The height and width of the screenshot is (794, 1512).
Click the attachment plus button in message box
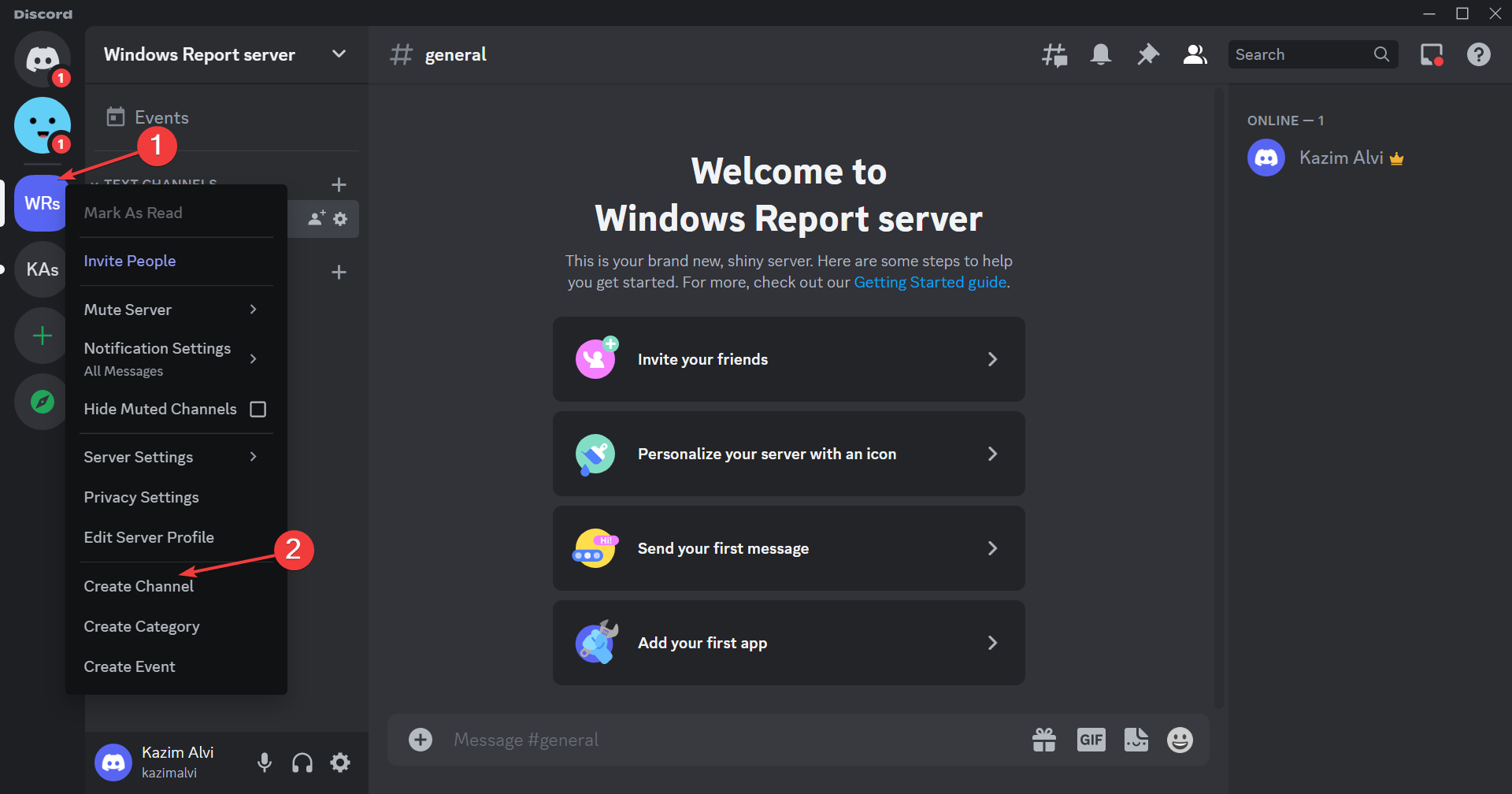click(421, 740)
